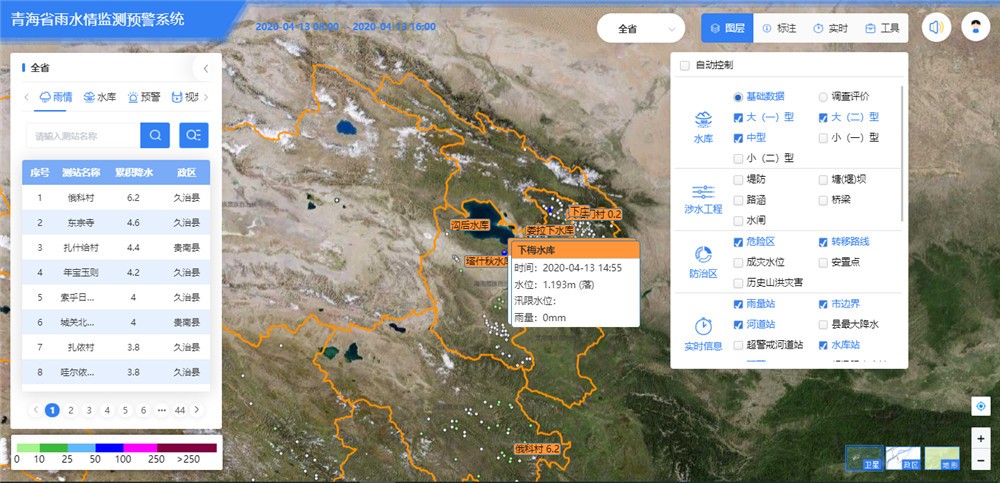Image resolution: width=1000 pixels, height=483 pixels.
Task: Go to page 2 of station list
Action: point(70,410)
